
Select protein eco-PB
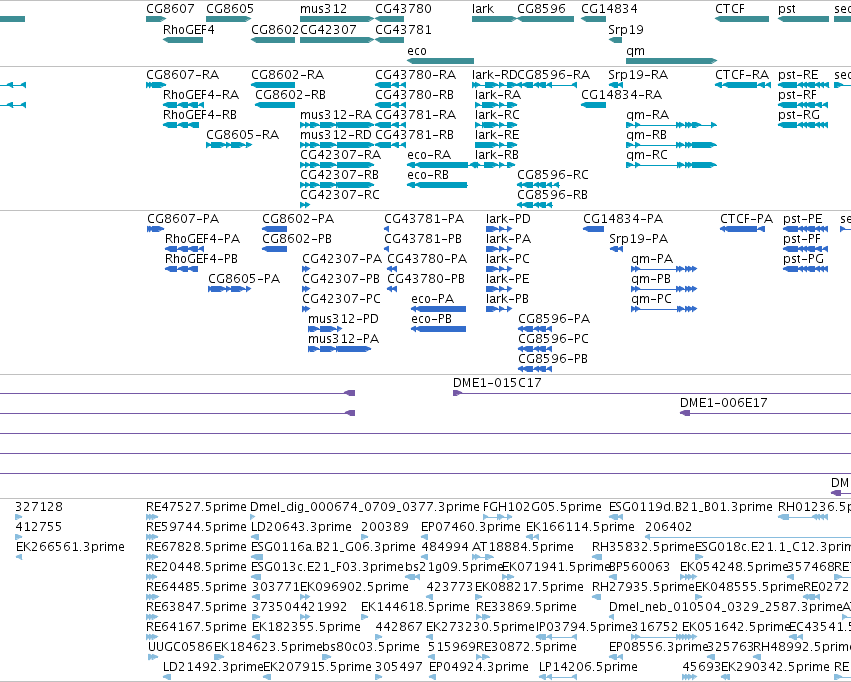(x=431, y=320)
